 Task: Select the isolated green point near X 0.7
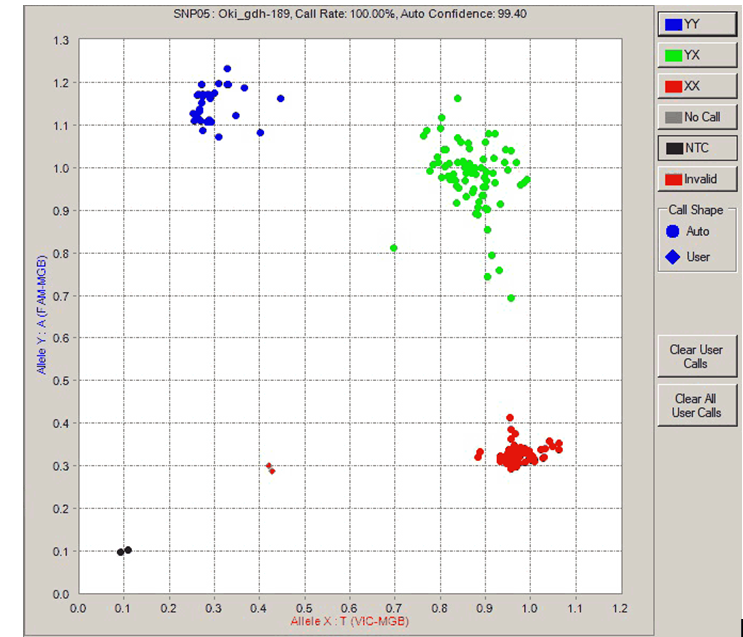pos(394,248)
